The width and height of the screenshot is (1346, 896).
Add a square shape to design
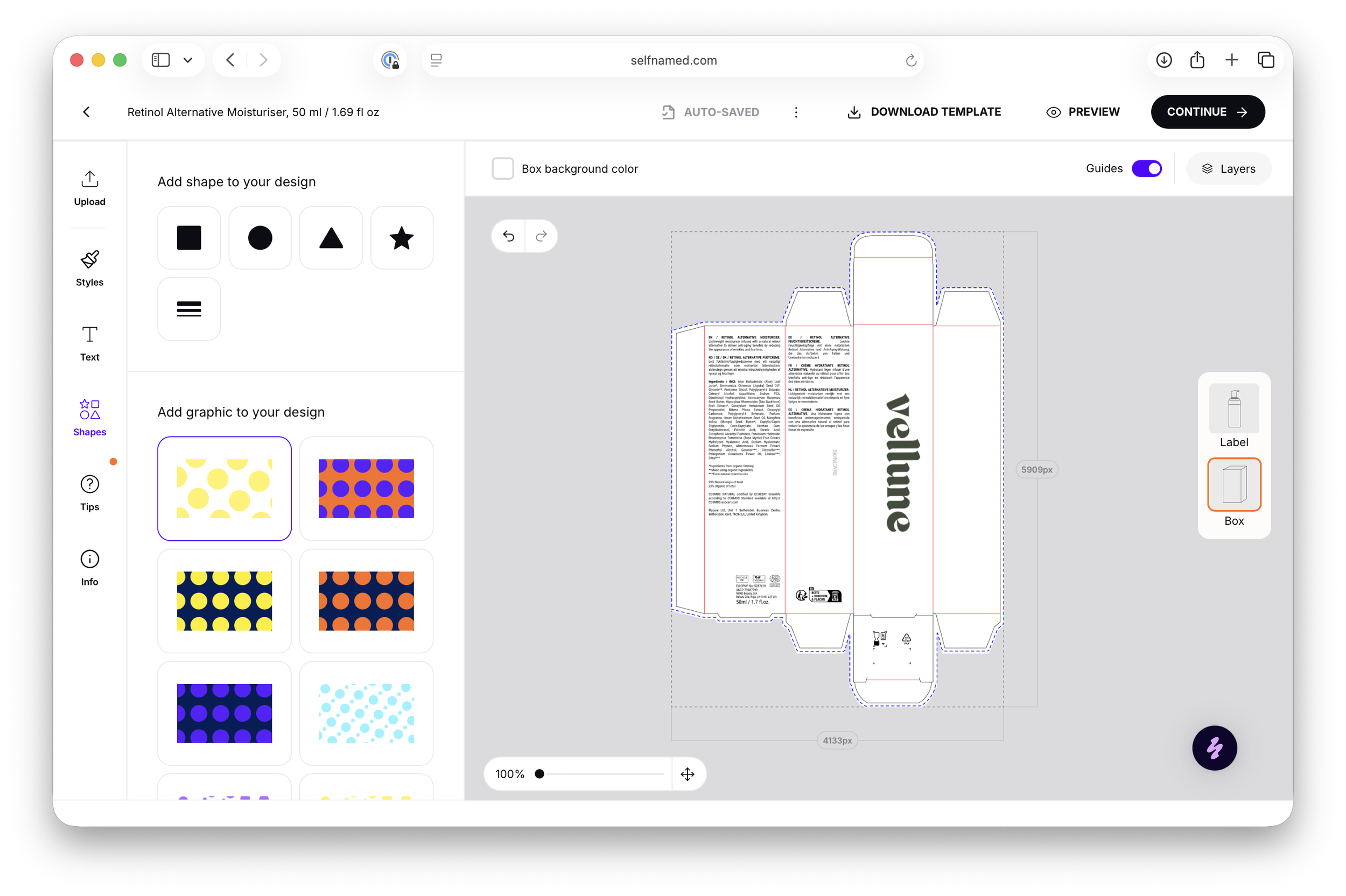[x=188, y=238]
